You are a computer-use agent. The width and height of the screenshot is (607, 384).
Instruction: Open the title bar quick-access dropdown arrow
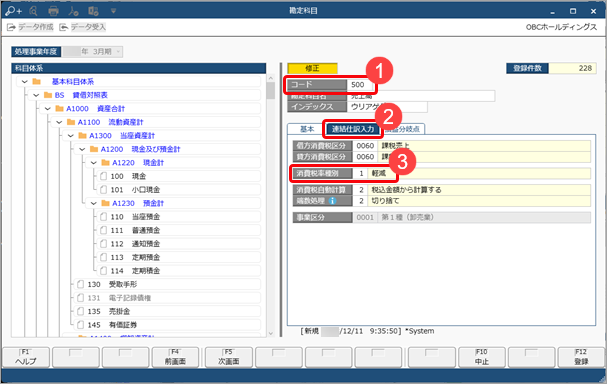point(113,11)
